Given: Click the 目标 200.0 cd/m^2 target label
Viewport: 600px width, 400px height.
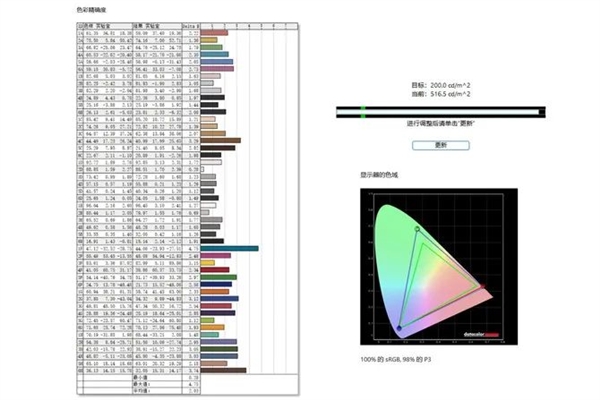Looking at the screenshot, I should [x=439, y=85].
